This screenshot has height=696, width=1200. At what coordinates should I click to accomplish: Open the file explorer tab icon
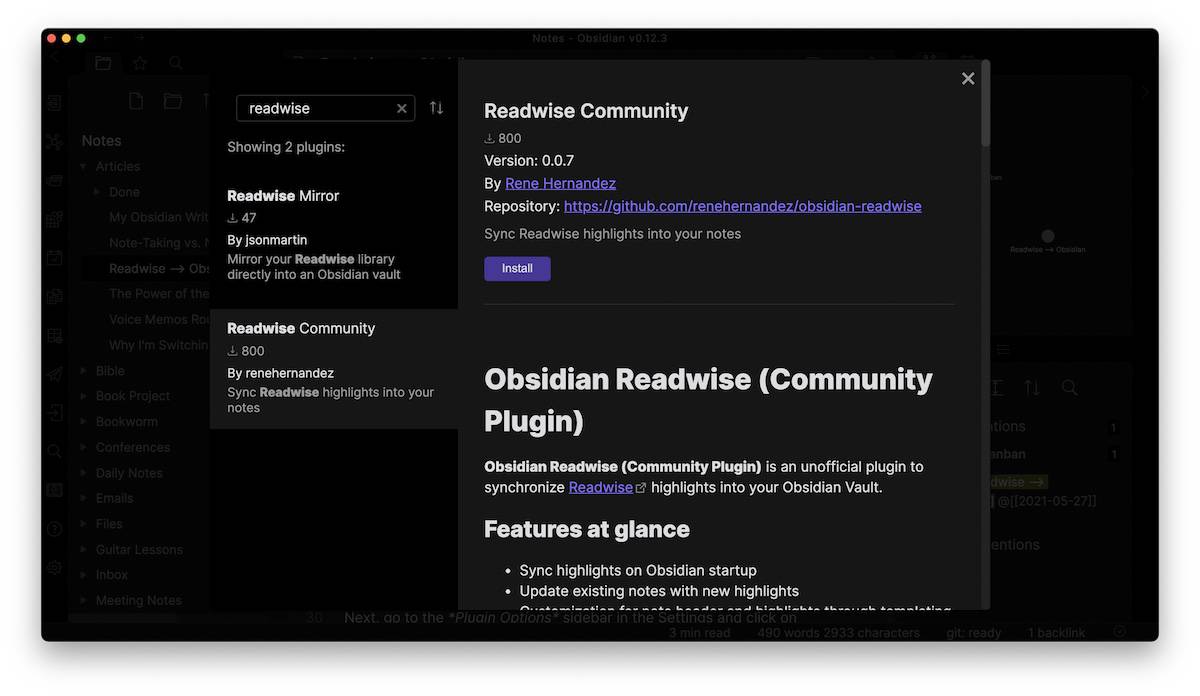tap(102, 63)
